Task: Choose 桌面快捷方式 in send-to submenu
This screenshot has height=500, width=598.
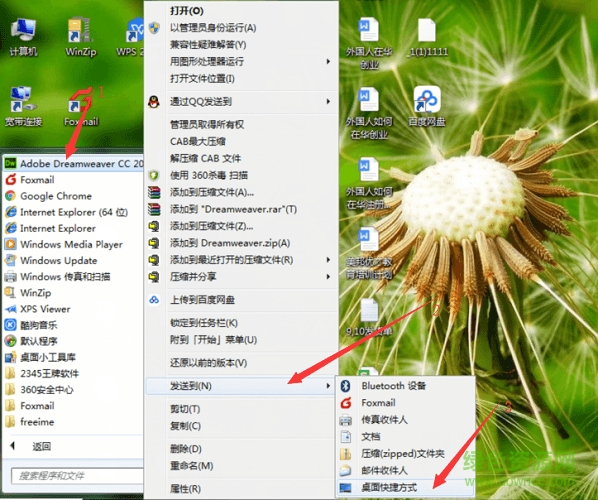Action: (x=406, y=487)
